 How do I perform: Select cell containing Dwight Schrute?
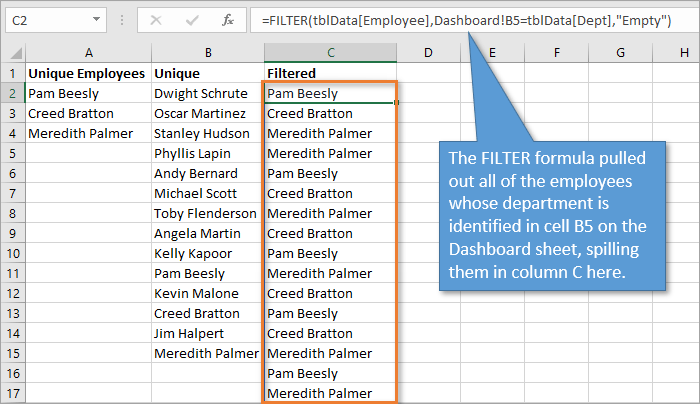pos(207,93)
